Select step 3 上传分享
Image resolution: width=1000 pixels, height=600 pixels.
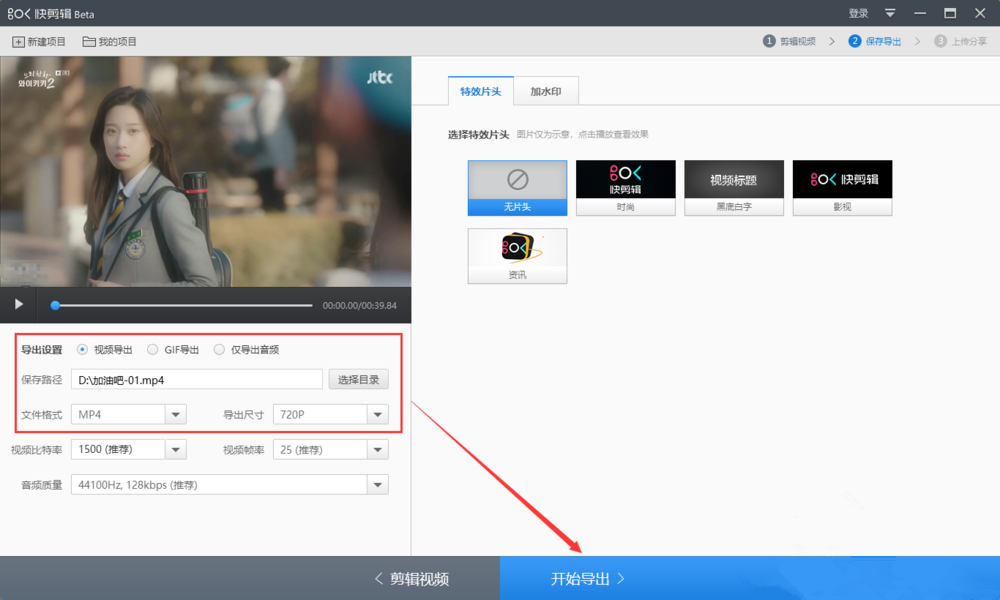click(960, 41)
